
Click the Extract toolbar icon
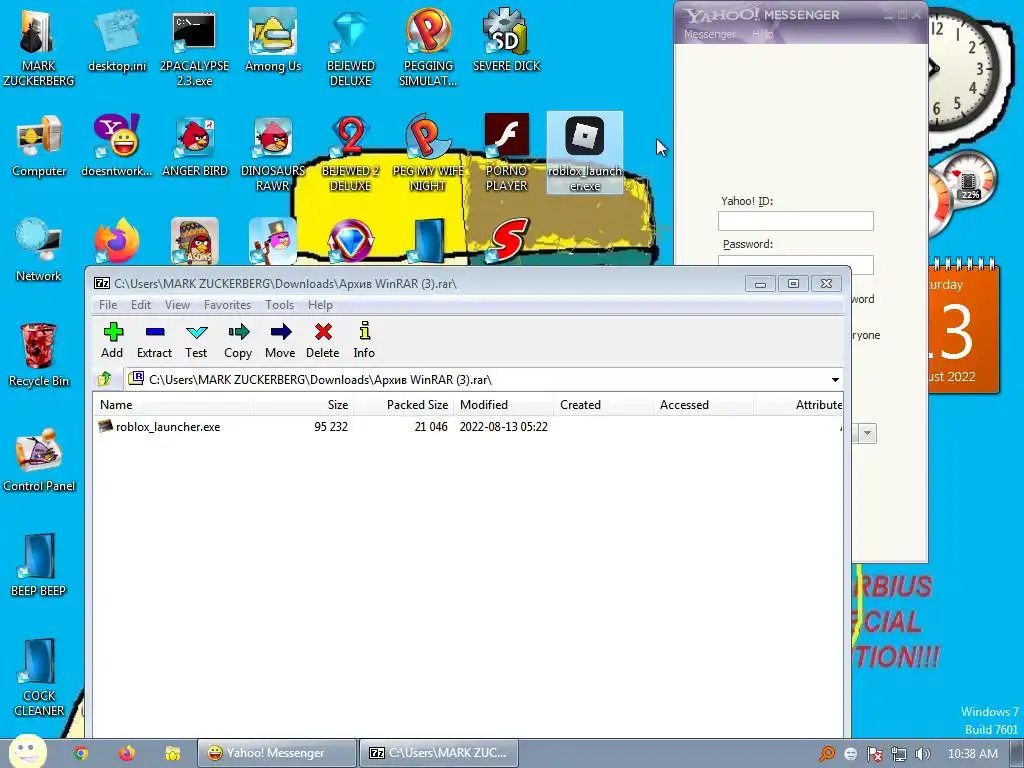154,340
